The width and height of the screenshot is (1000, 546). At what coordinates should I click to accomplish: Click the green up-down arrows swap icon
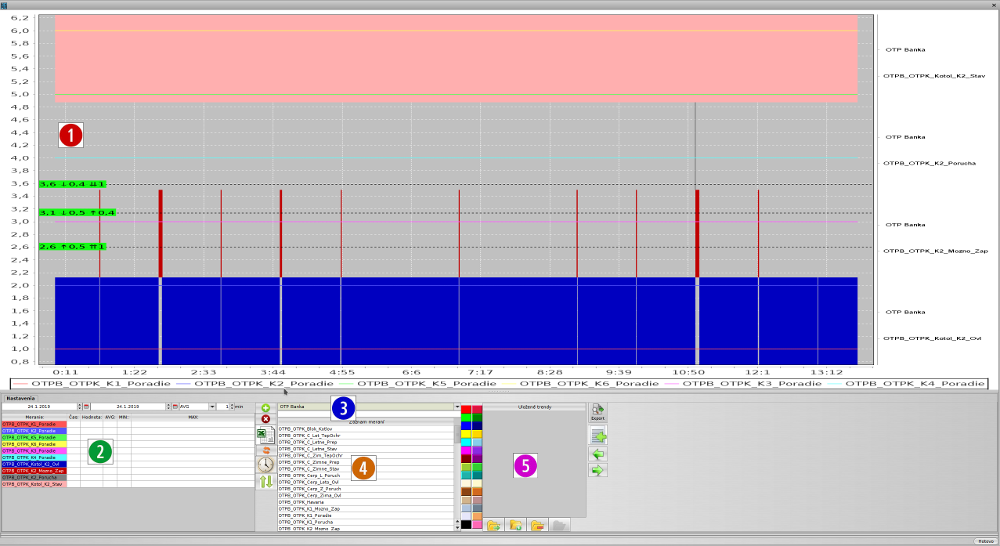(265, 482)
